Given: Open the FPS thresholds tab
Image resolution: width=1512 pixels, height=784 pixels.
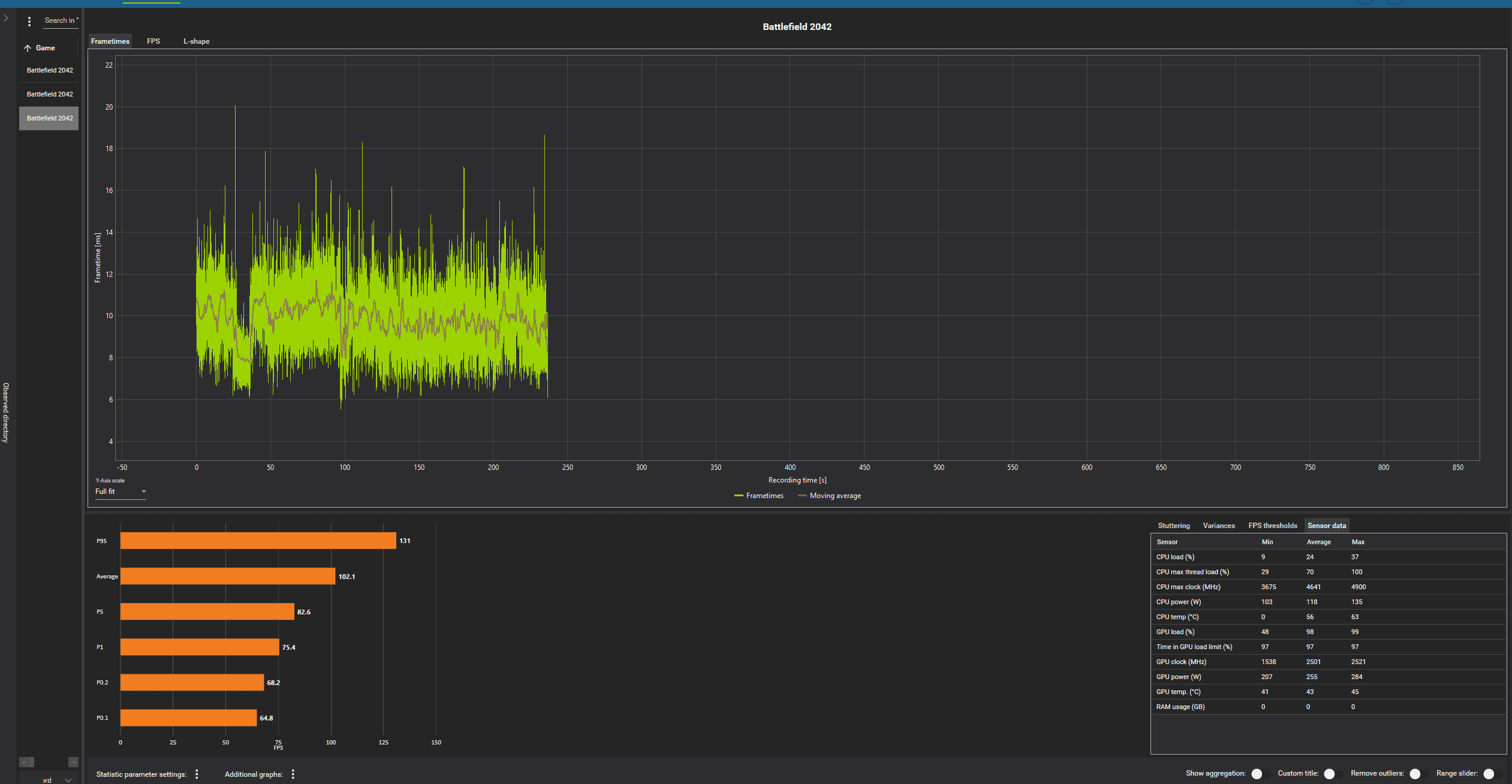Looking at the screenshot, I should 1273,526.
